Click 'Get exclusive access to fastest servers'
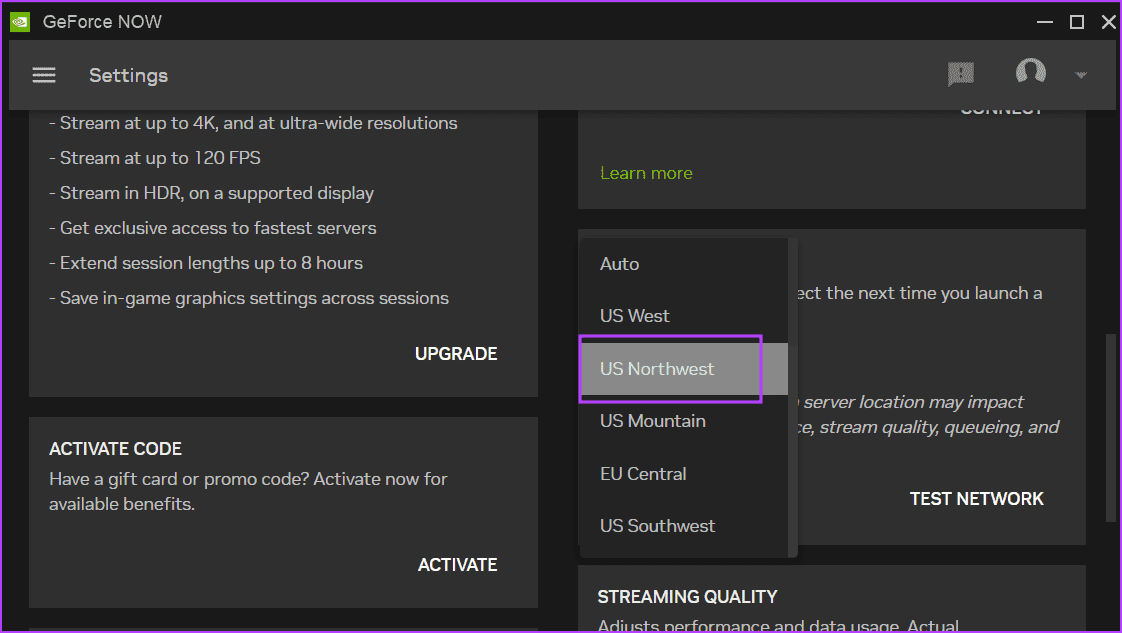 (213, 228)
